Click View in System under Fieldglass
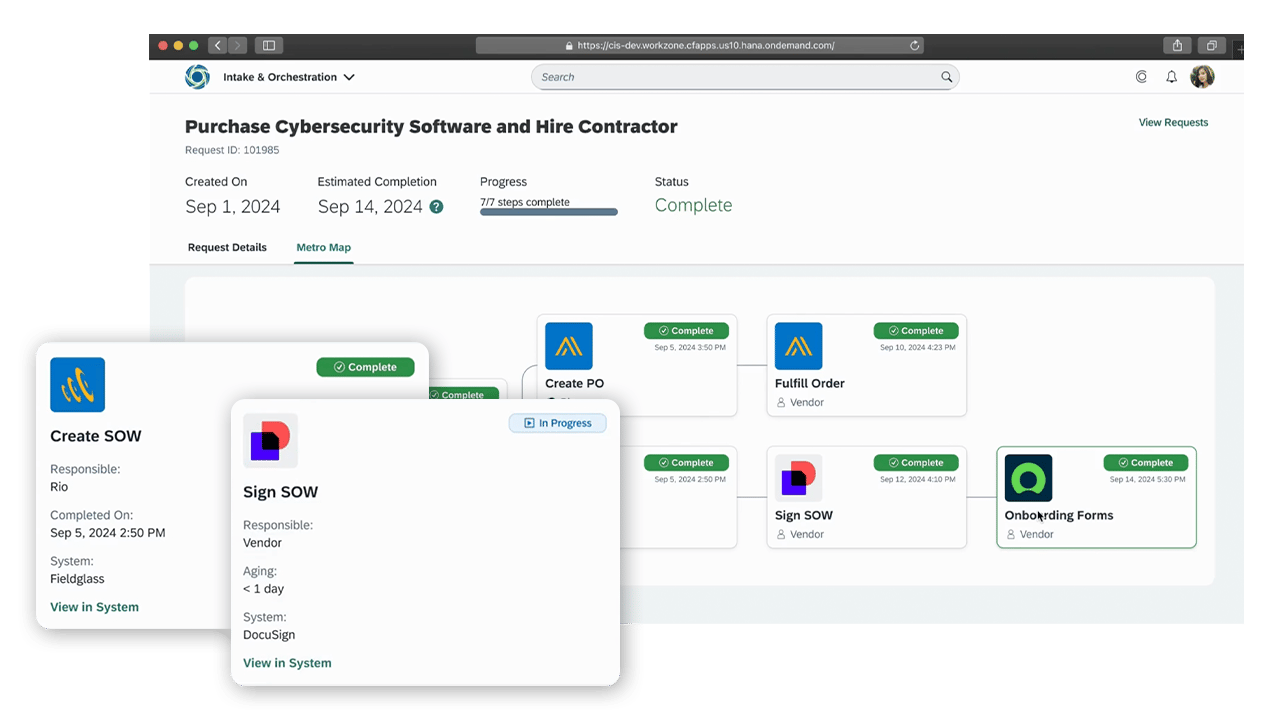The width and height of the screenshot is (1280, 720). pos(94,607)
